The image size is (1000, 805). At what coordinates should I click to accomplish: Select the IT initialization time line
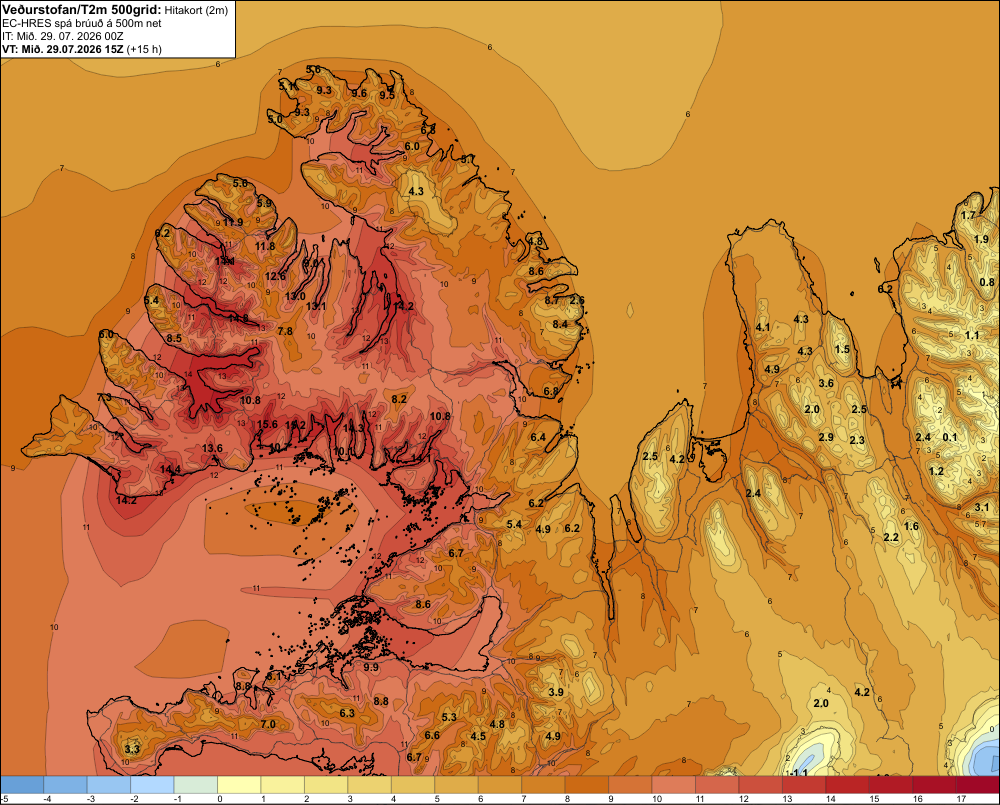pos(62,36)
